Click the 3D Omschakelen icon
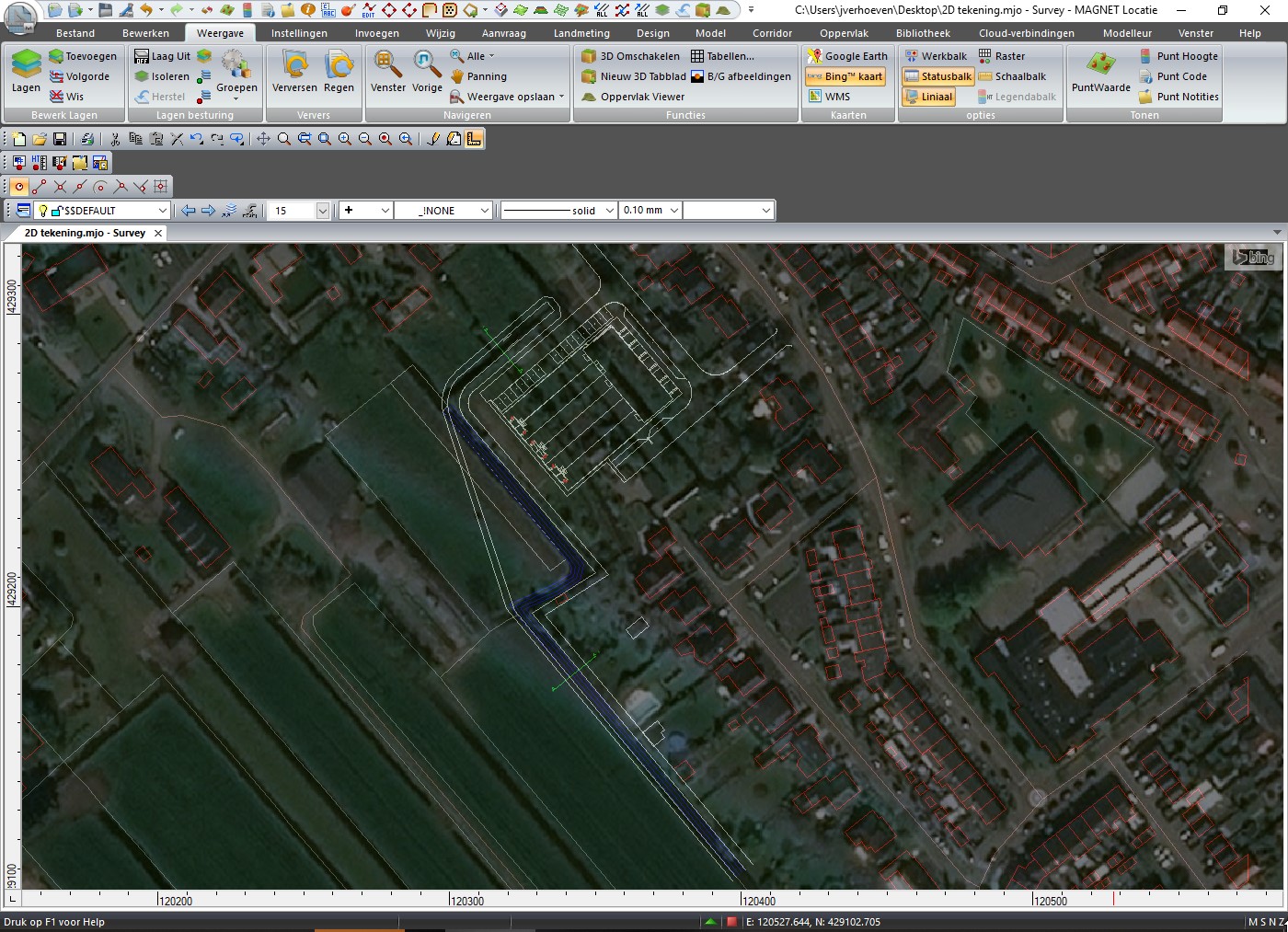 tap(631, 56)
